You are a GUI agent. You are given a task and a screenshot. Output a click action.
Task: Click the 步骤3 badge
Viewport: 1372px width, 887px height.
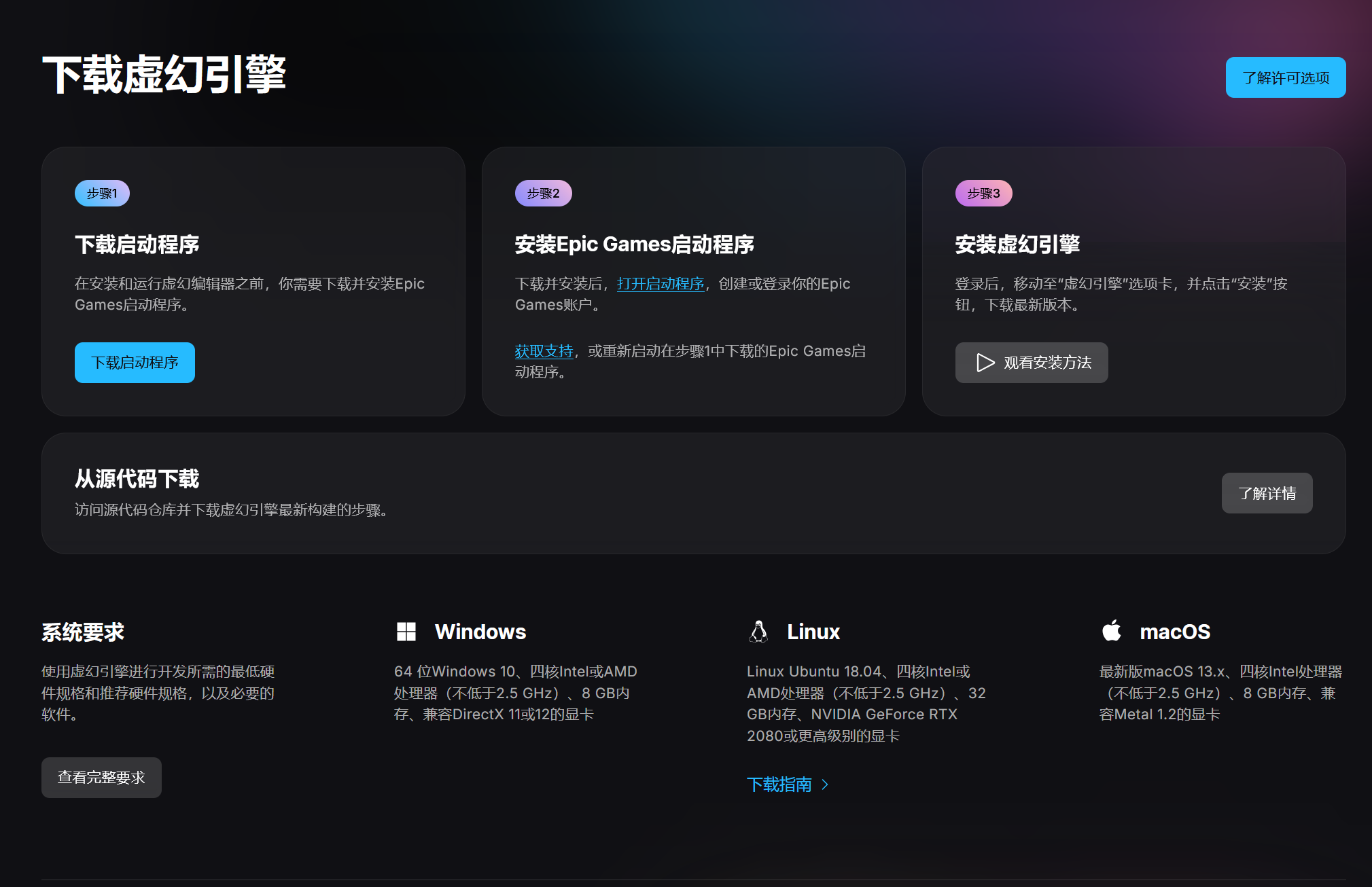click(983, 194)
